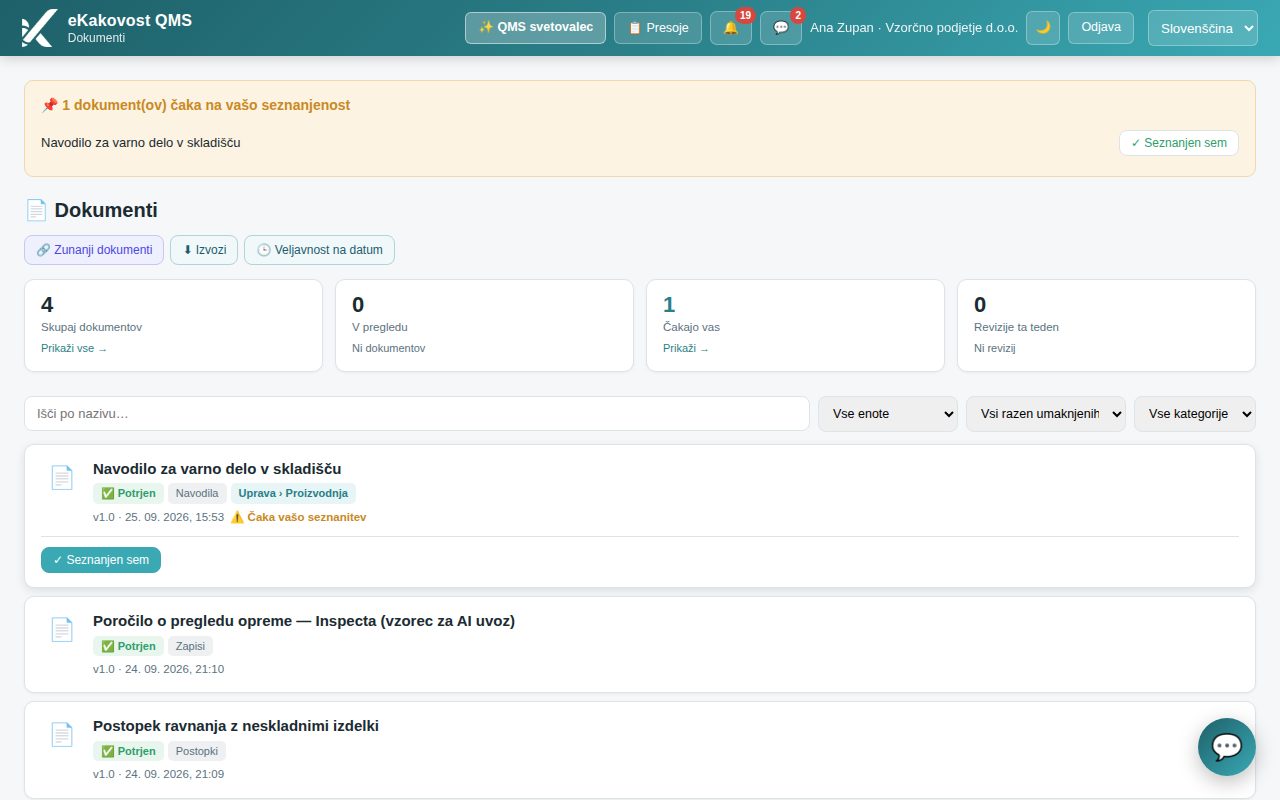Expand the Vsi razen umaknjenih dropdown
The width and height of the screenshot is (1280, 800).
[x=1046, y=414]
